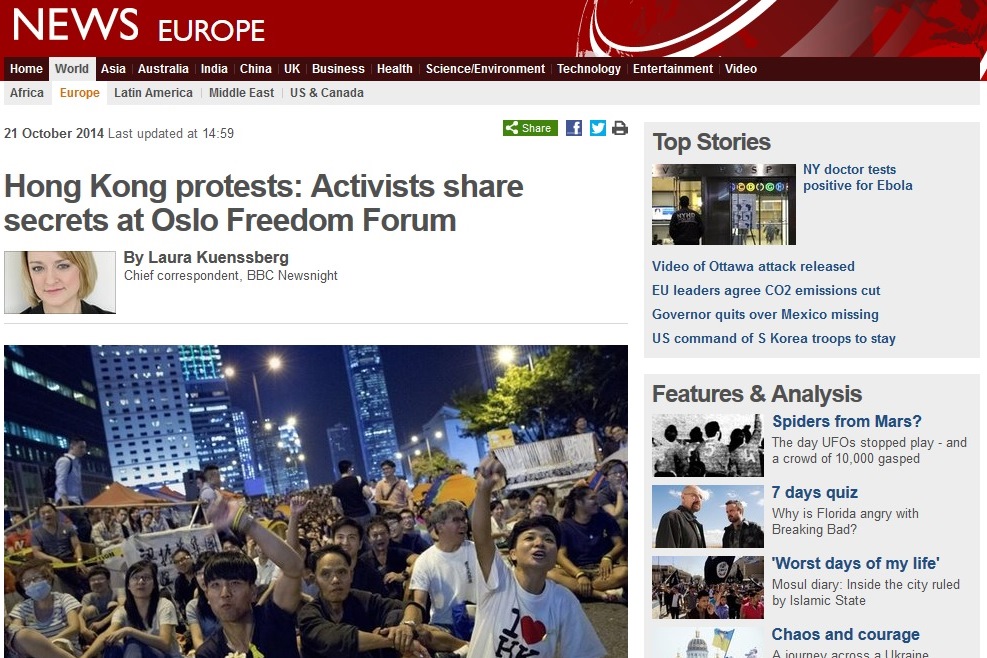
Task: Click Laura Kuenssberg's author photo
Action: click(60, 282)
